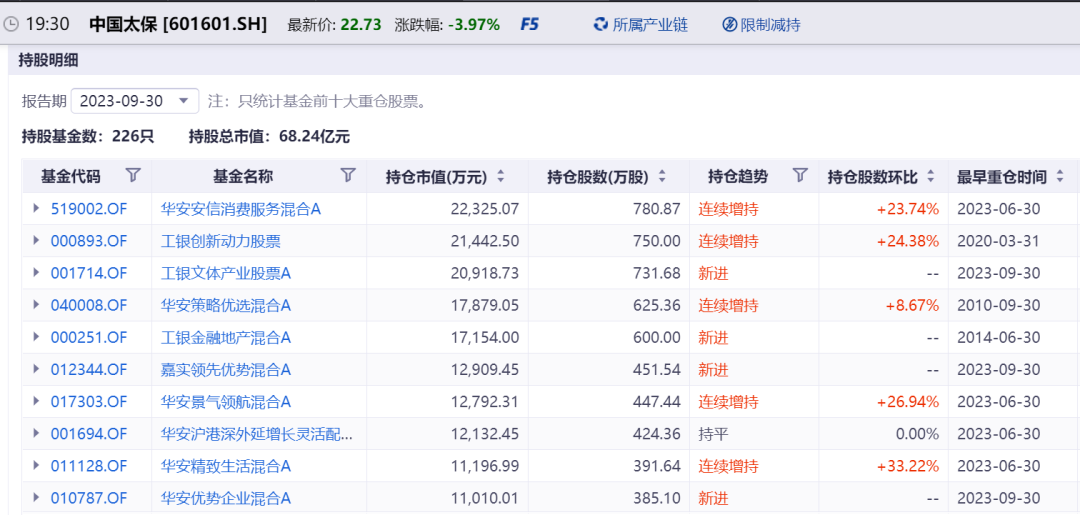Select change cell +33.22%
Viewport: 1080px width, 515px height.
[x=908, y=466]
